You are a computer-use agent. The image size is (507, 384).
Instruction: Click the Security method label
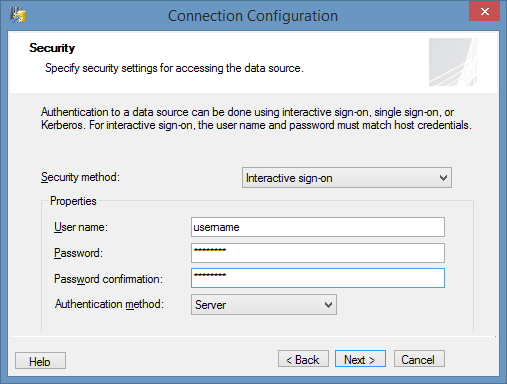tap(80, 177)
